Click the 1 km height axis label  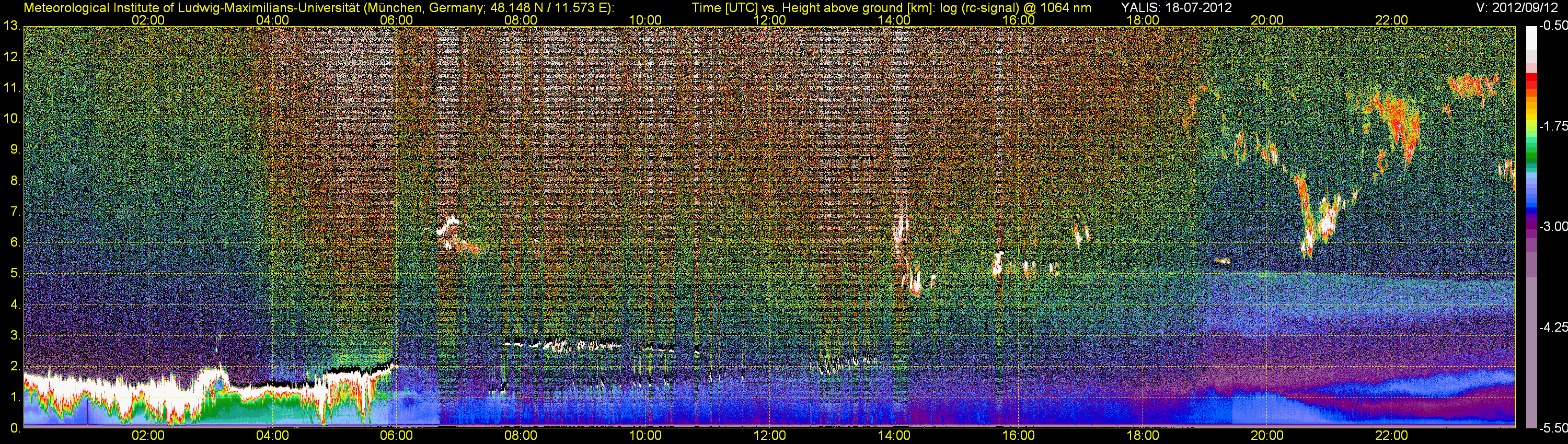[15, 397]
